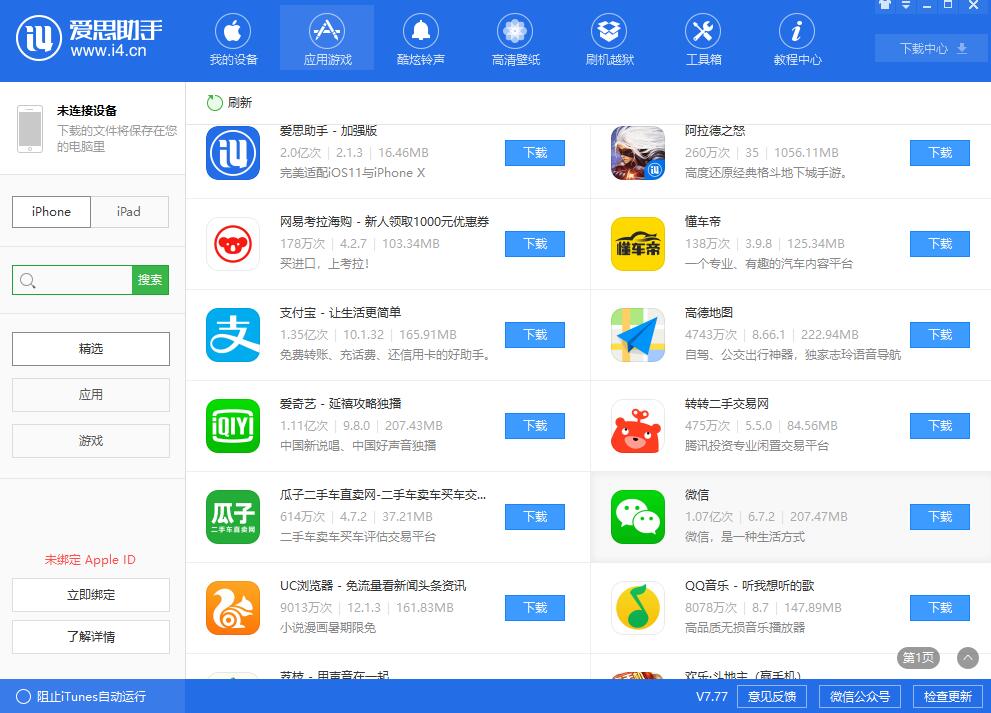The height and width of the screenshot is (713, 991).
Task: Download 高德地图 via 下载 button
Action: tap(940, 335)
